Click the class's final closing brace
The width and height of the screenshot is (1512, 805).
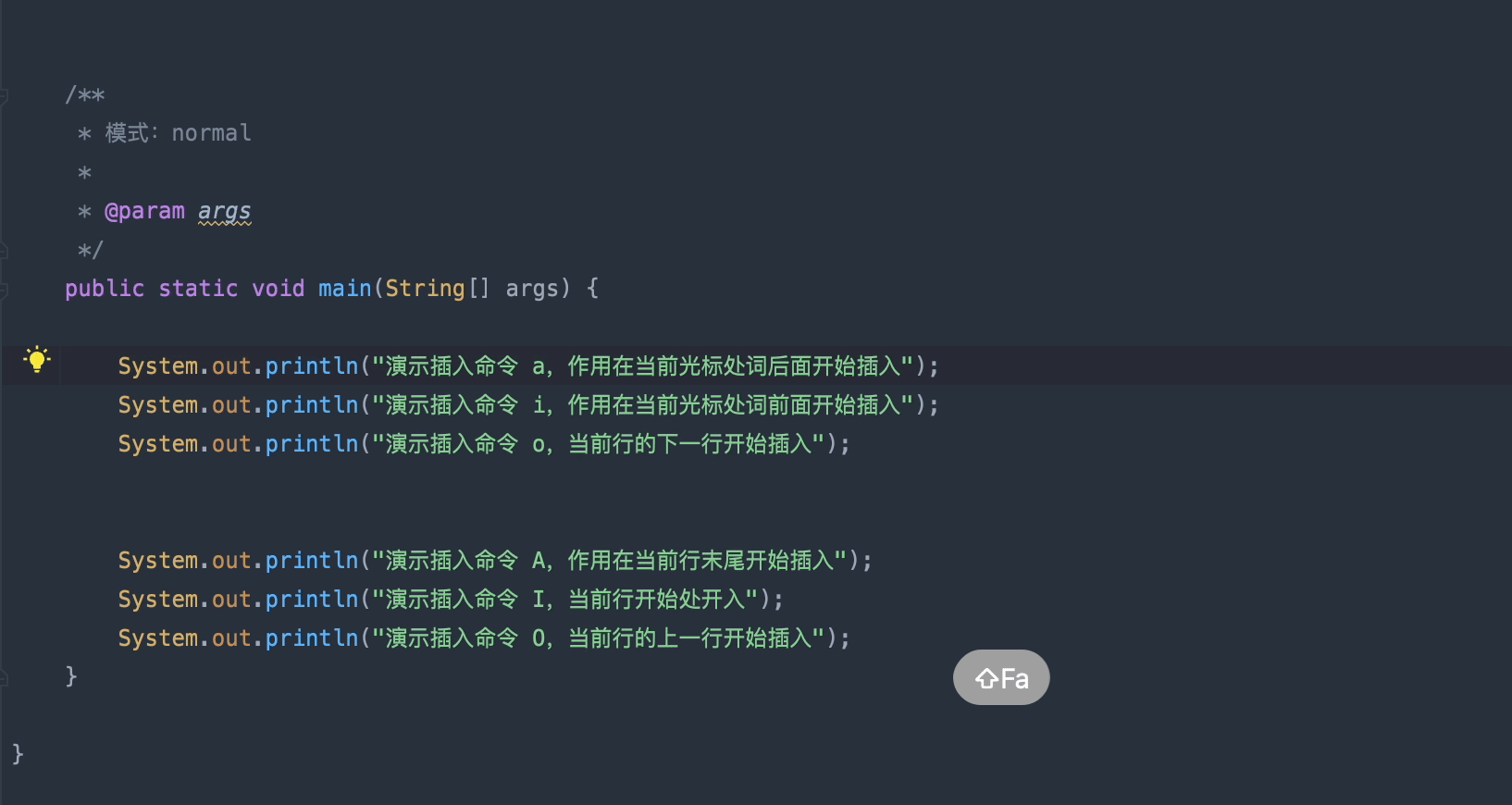pos(18,755)
